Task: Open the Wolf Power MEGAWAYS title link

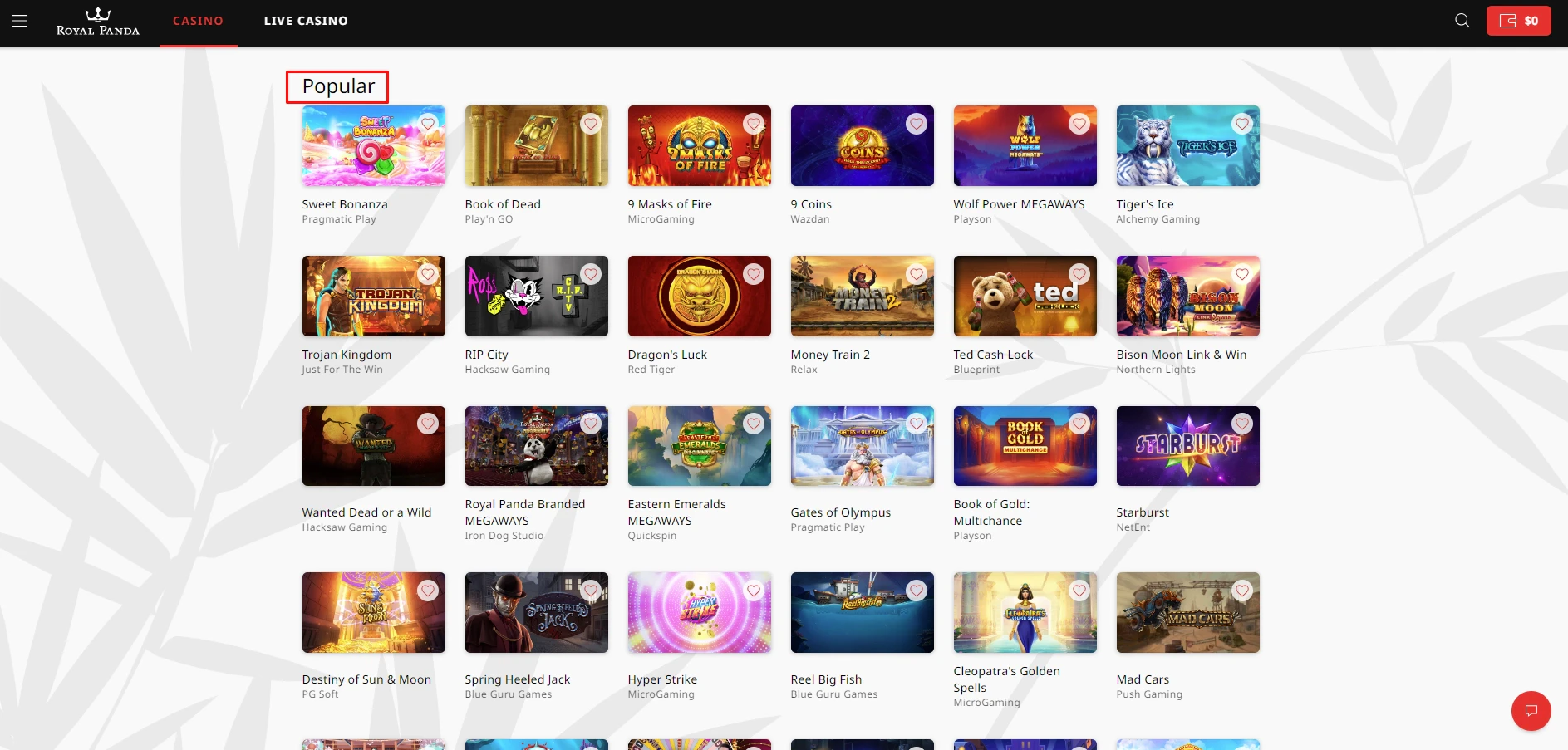Action: 1019,204
